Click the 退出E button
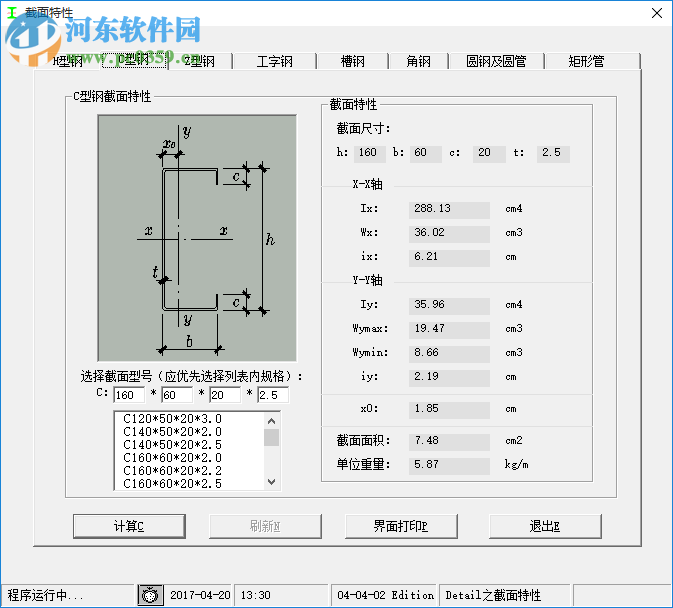673x608 pixels. coord(545,526)
